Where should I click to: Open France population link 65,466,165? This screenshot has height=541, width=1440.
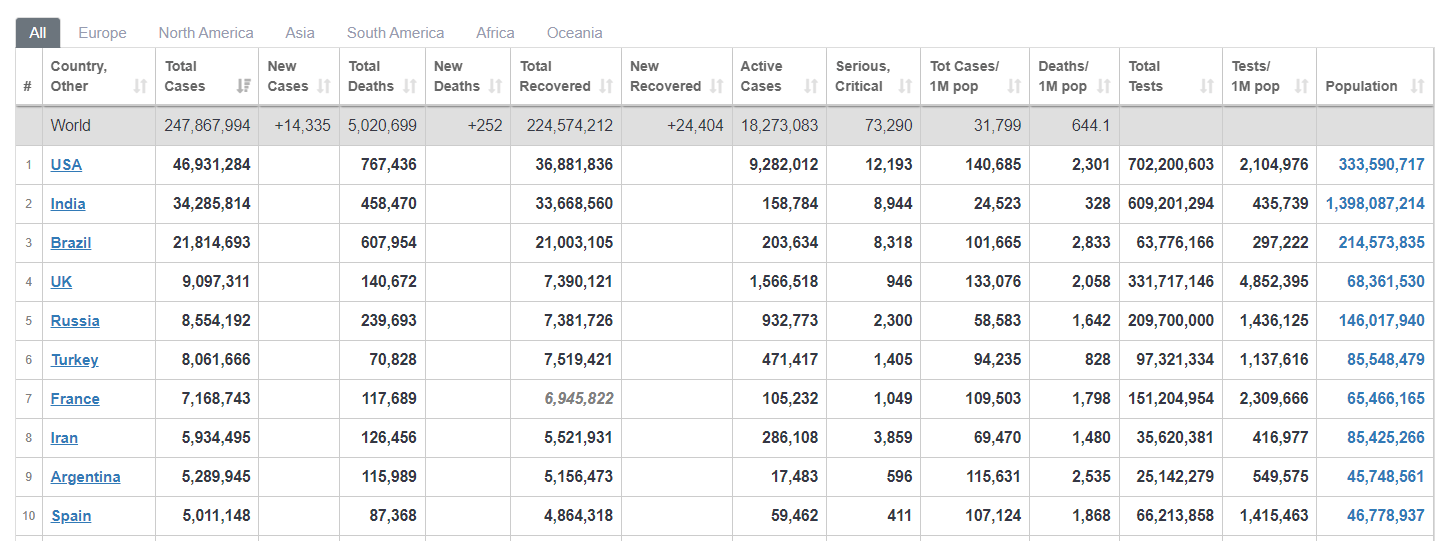click(1386, 399)
